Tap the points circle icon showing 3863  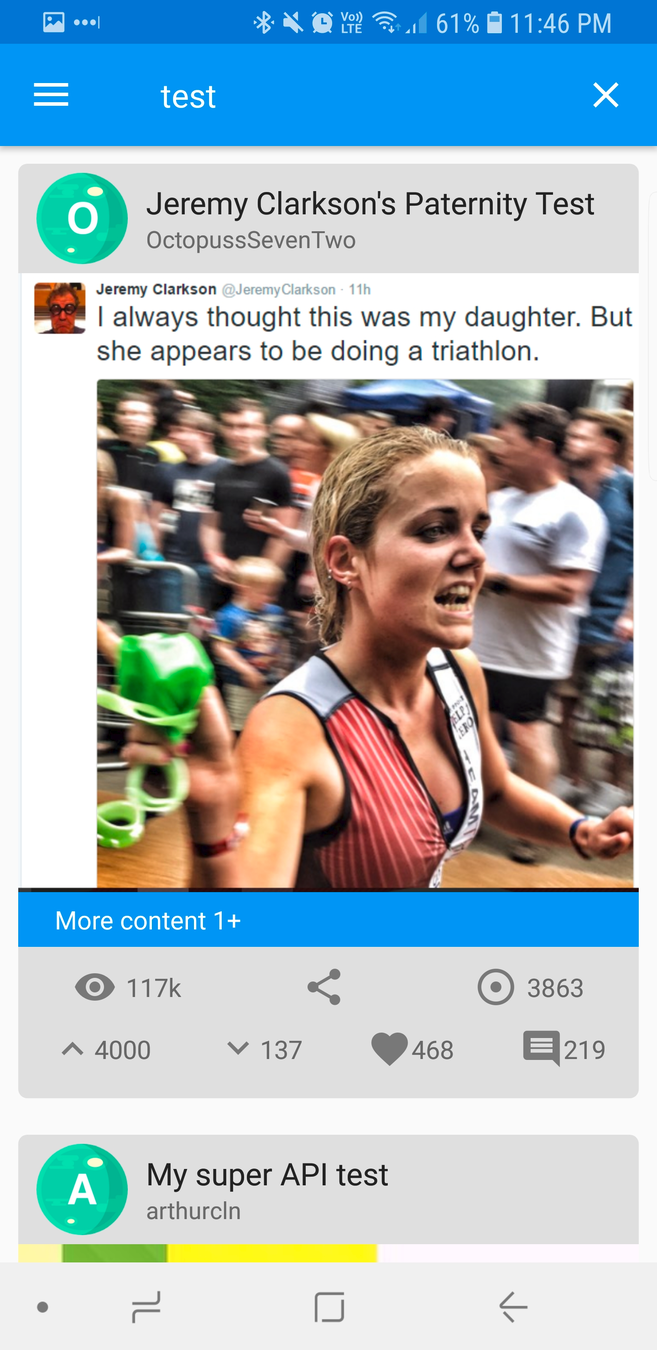[495, 988]
